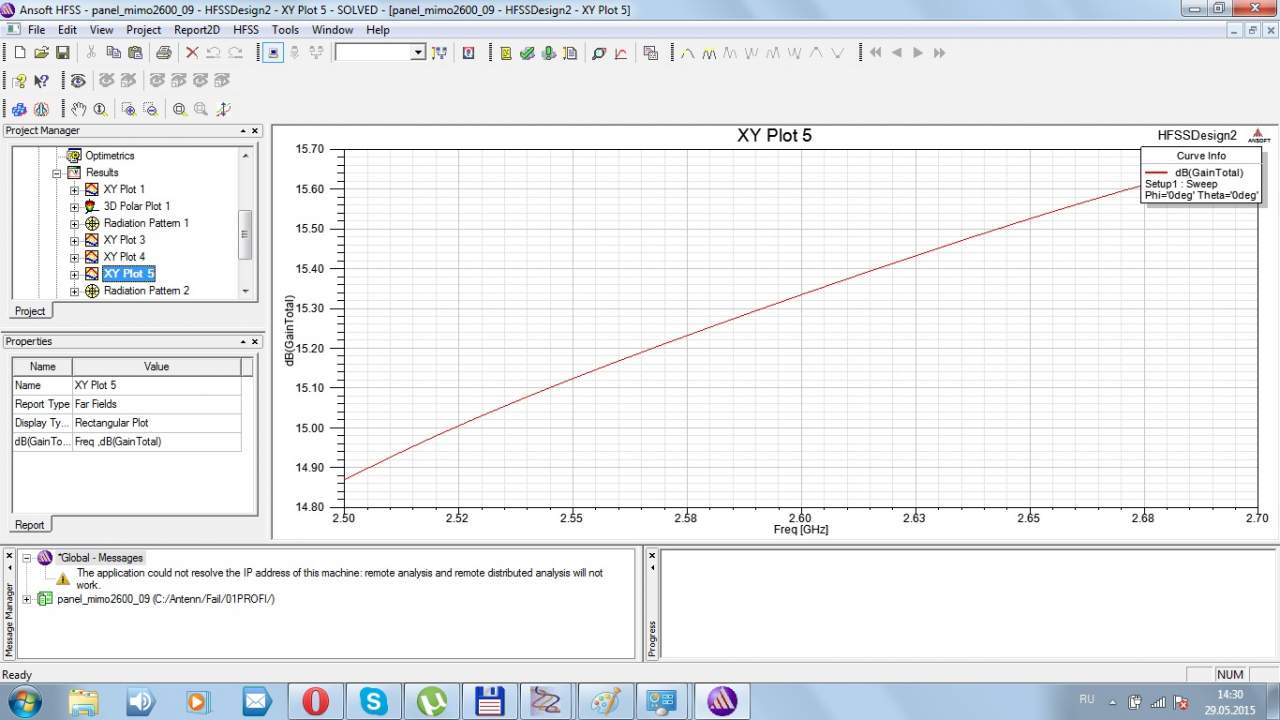The height and width of the screenshot is (720, 1280).
Task: Open the Report2D menu
Action: pos(196,30)
